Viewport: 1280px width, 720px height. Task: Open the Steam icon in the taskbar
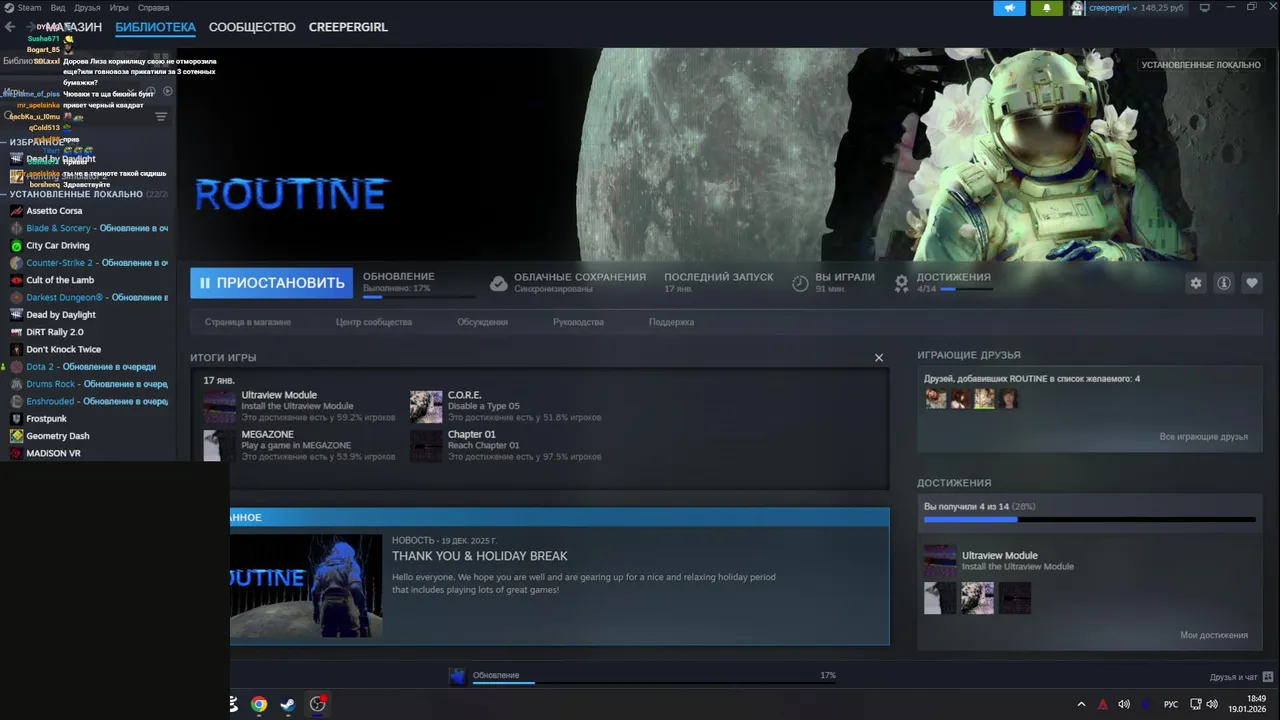click(x=288, y=704)
